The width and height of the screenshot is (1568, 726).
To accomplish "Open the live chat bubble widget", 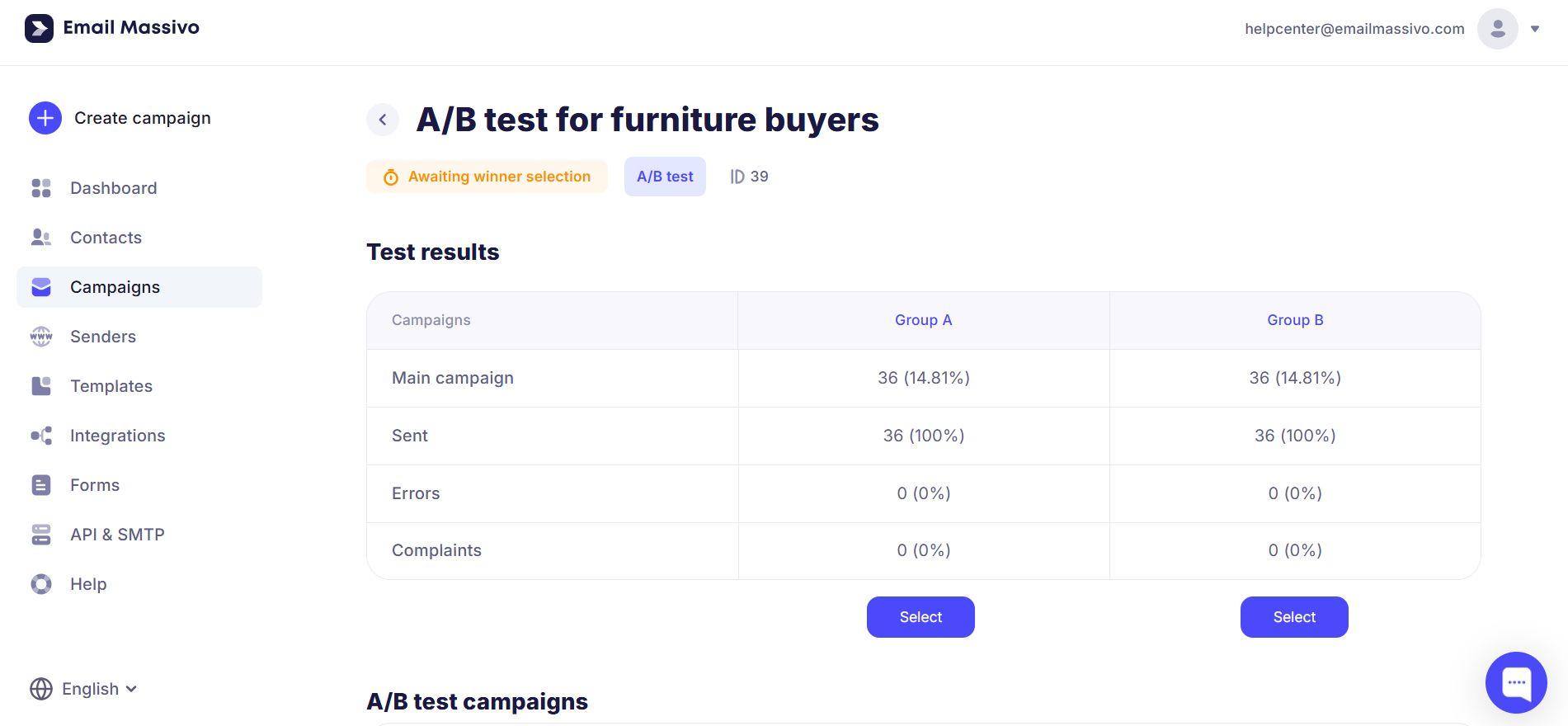I will coord(1515,682).
